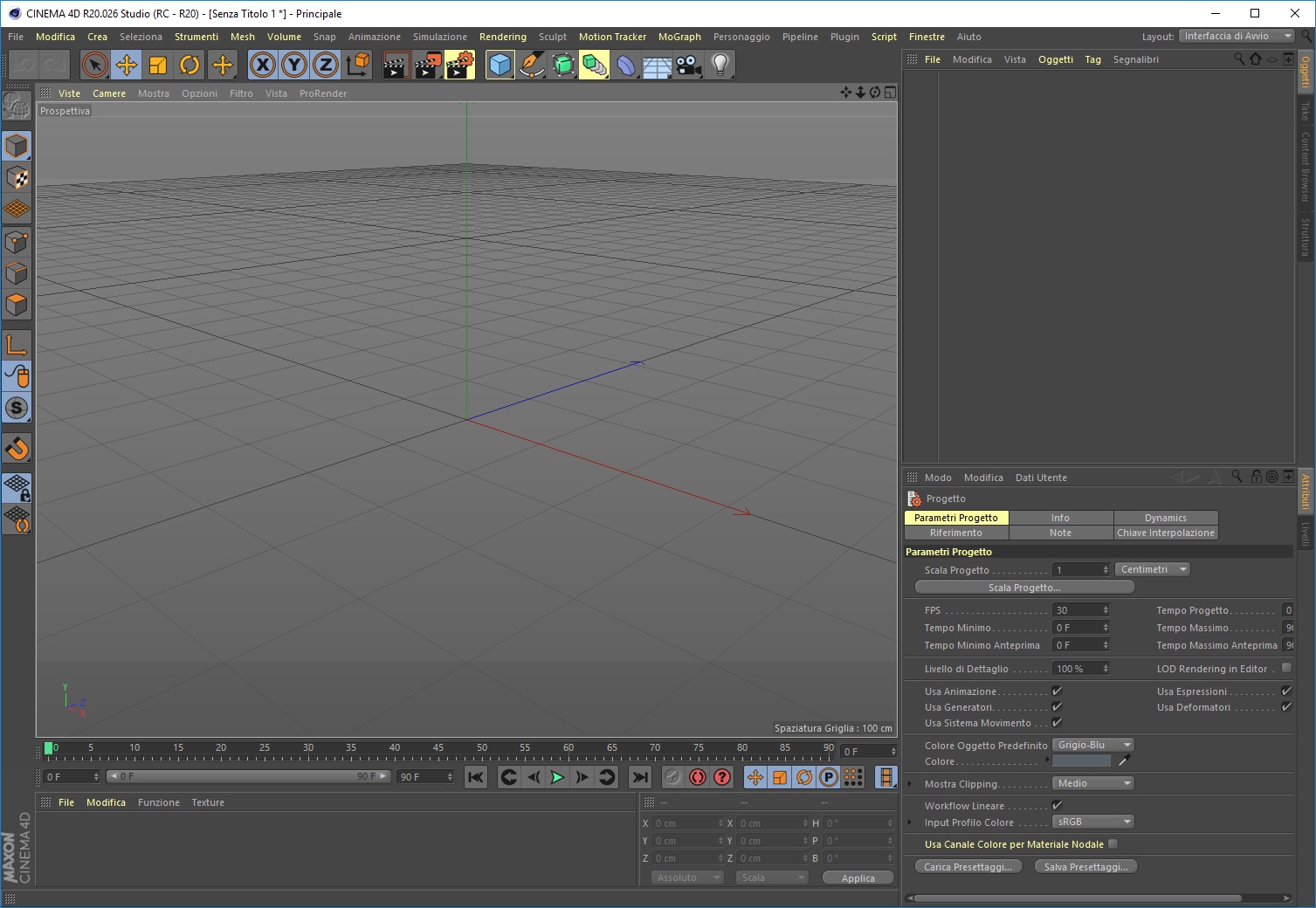Select the Rotate tool icon

(x=189, y=65)
